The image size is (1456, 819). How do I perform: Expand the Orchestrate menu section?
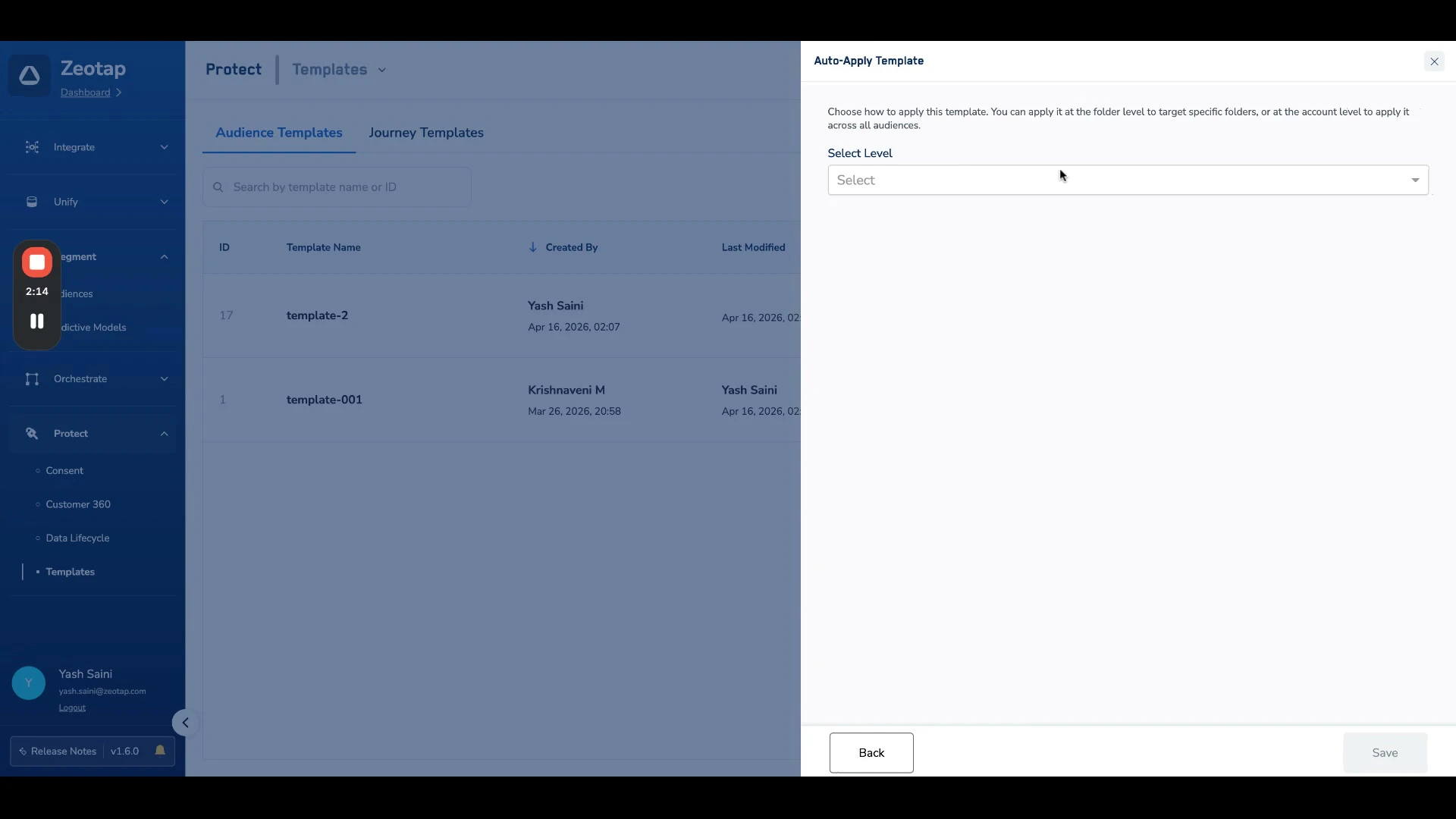pyautogui.click(x=164, y=379)
